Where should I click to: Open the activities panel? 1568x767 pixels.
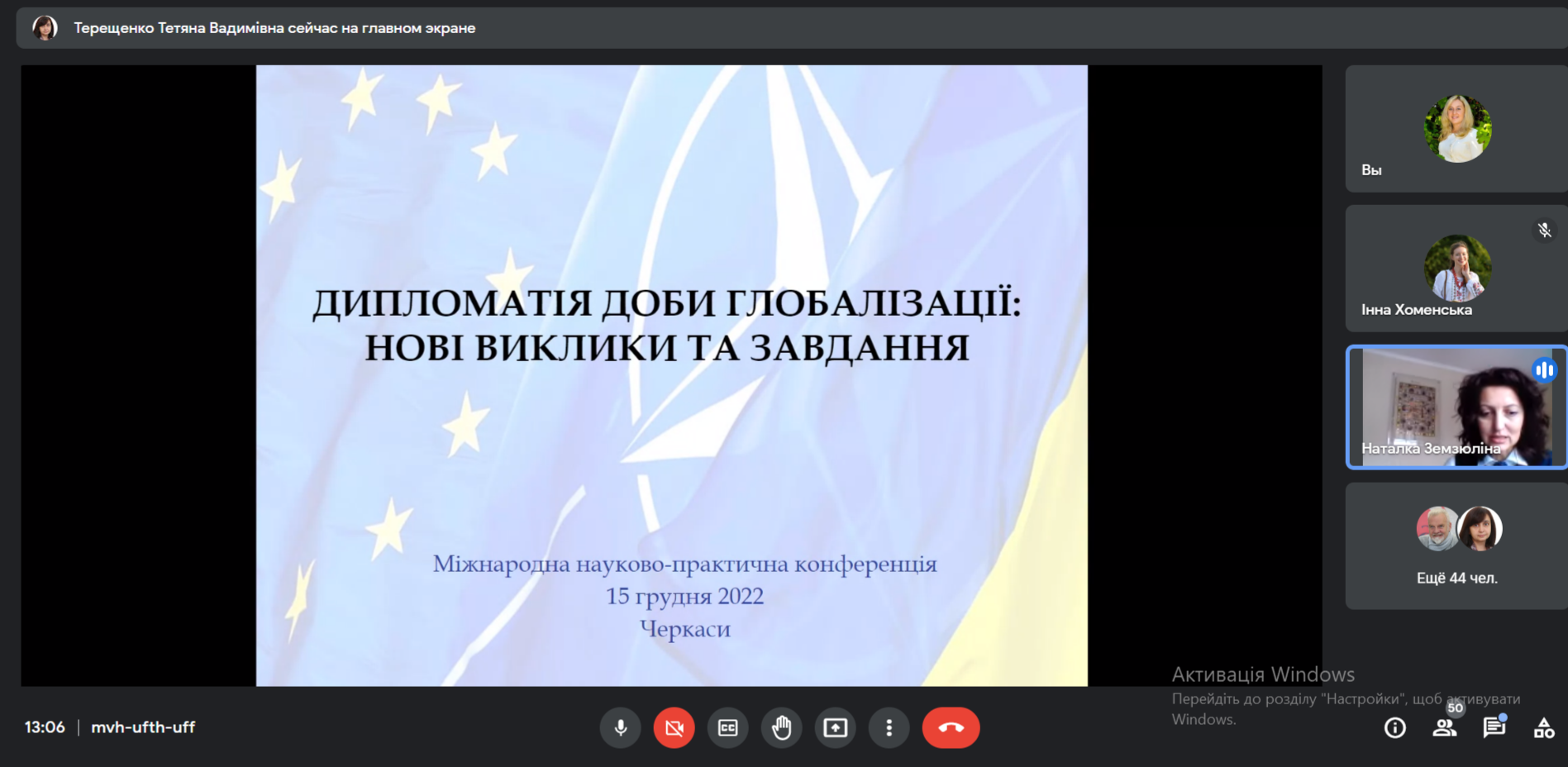[1543, 728]
